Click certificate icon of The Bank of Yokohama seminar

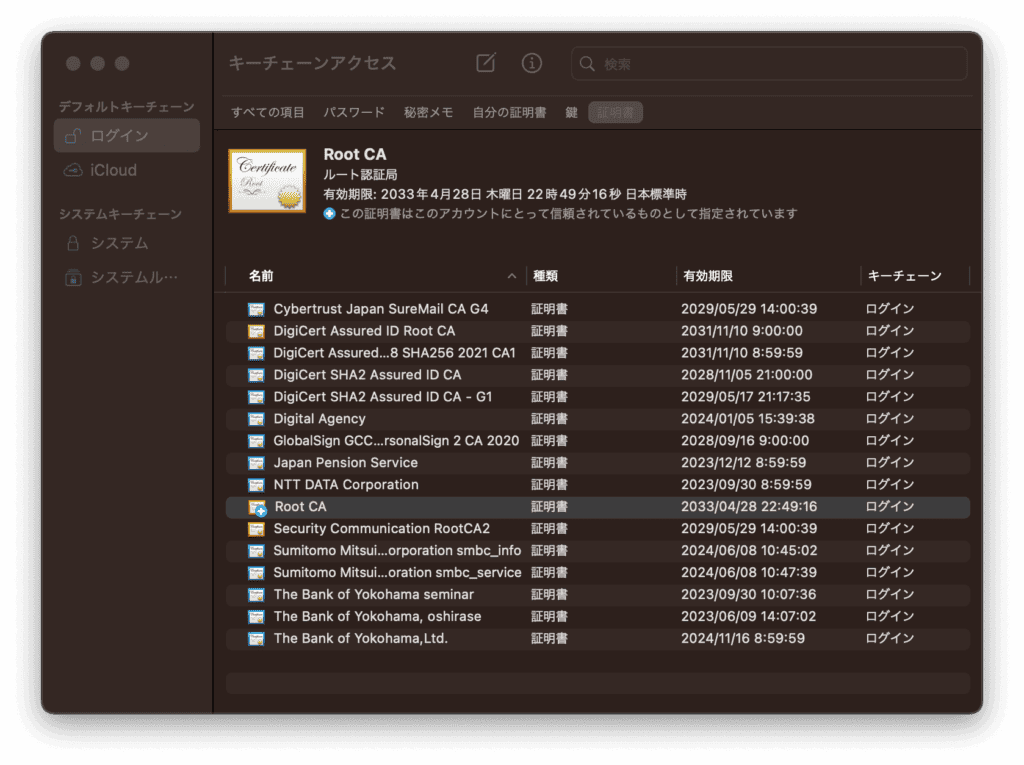(256, 595)
